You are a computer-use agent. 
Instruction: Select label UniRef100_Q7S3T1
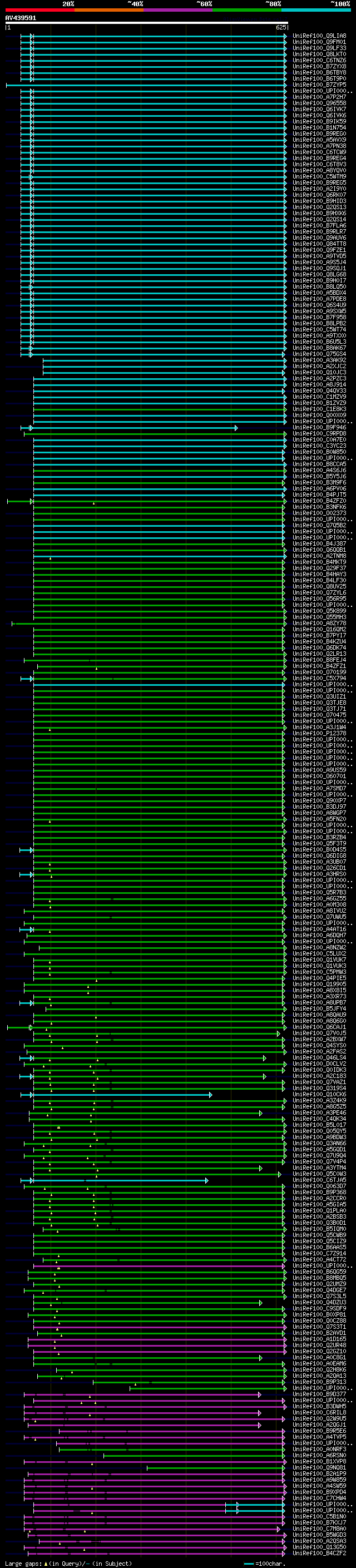tap(319, 1327)
